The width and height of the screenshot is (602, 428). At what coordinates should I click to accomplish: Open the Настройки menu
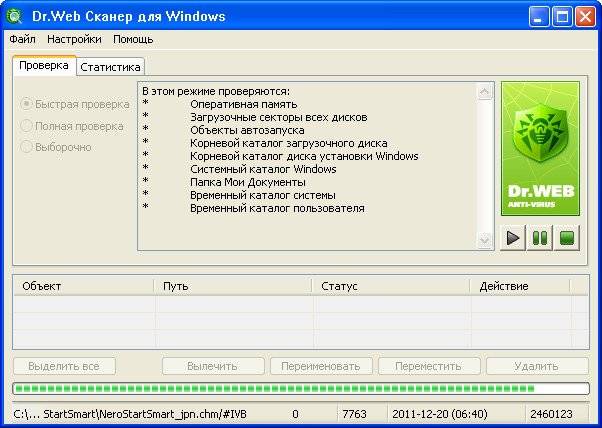click(x=74, y=39)
